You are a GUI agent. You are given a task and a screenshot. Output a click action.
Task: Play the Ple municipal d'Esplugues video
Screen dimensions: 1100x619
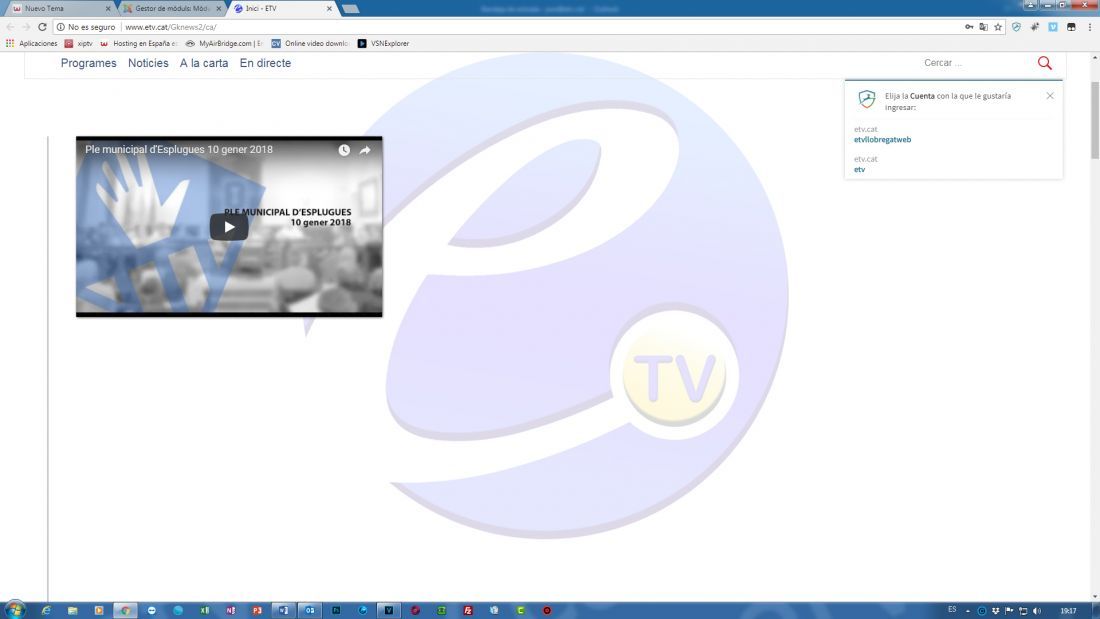click(x=229, y=227)
